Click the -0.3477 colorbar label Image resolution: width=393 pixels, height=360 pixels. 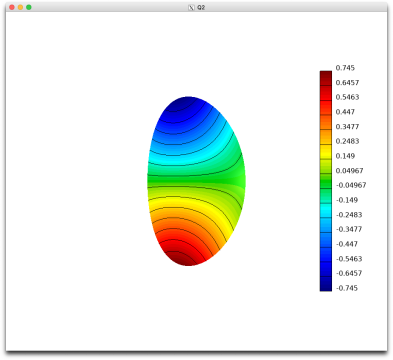point(349,229)
